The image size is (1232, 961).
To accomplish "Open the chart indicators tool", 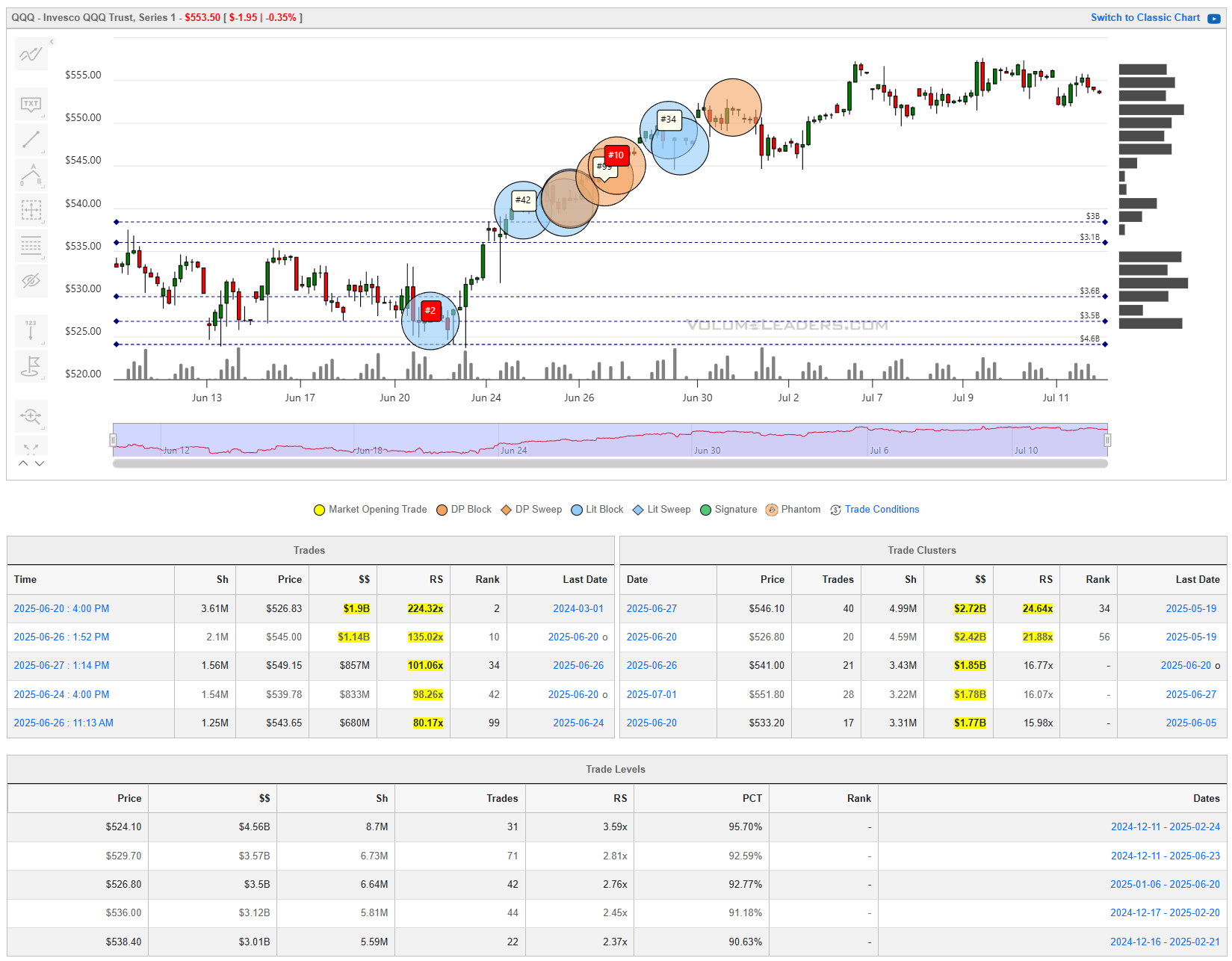I will (x=31, y=54).
